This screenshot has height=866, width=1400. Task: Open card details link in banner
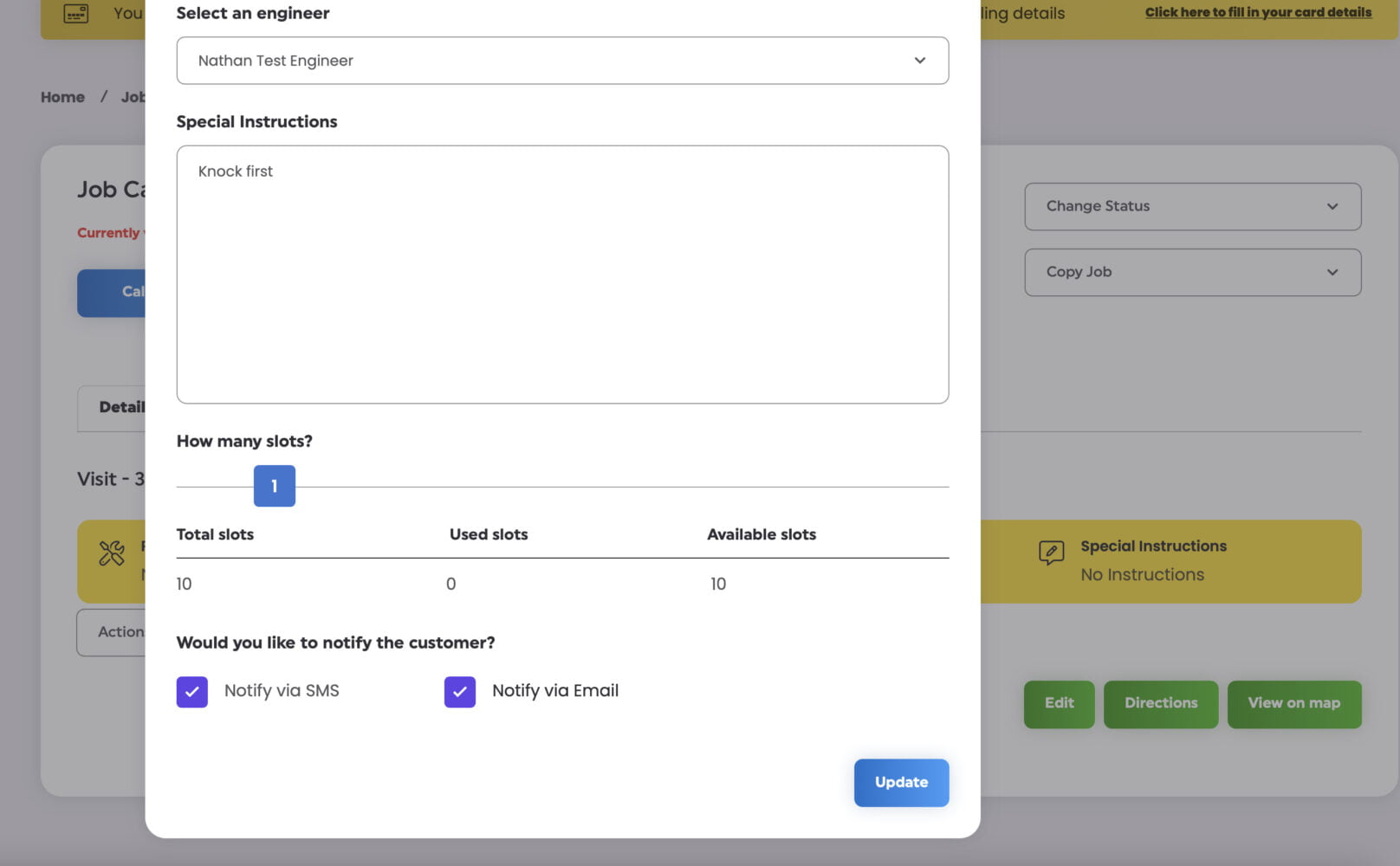coord(1257,12)
